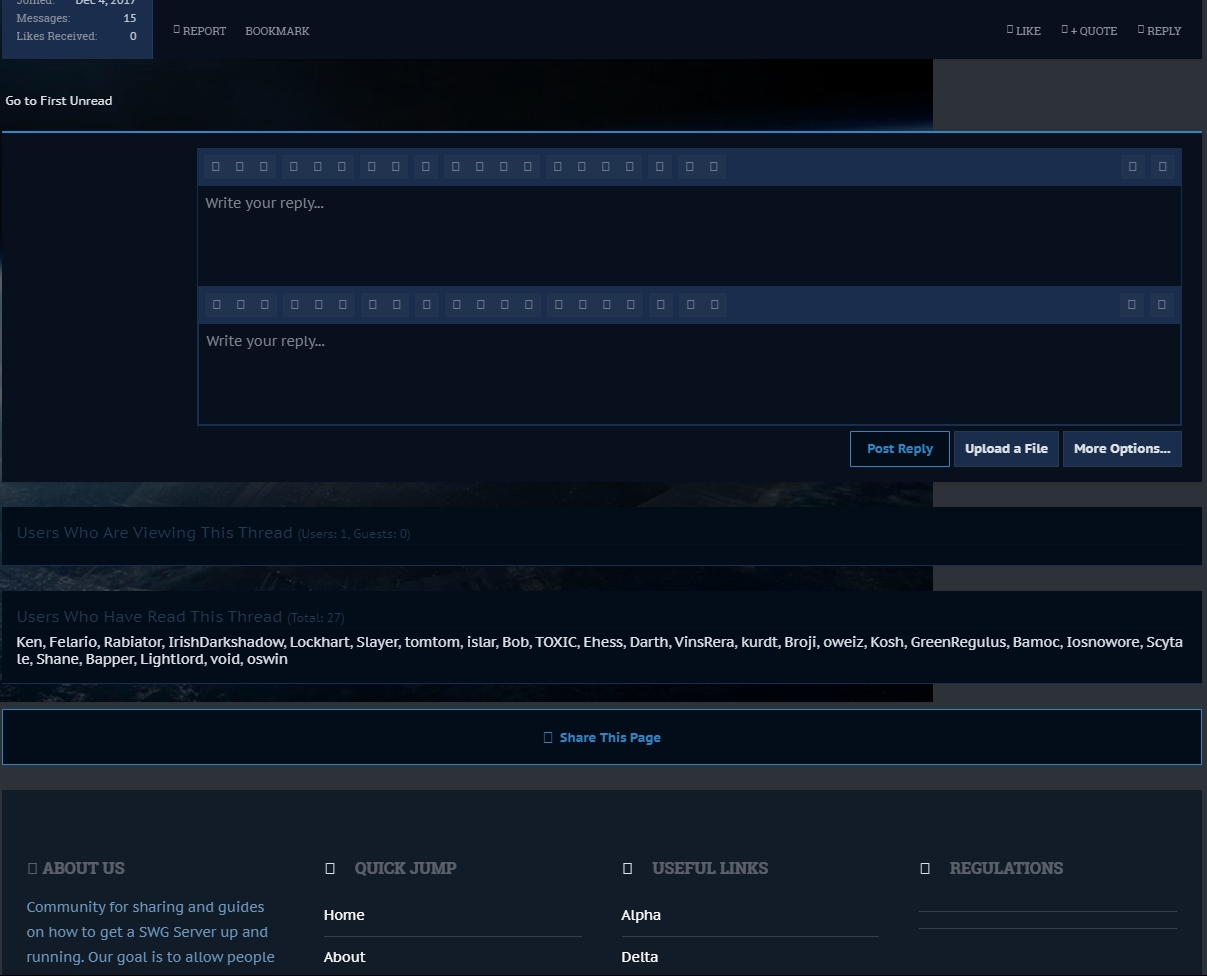Click Unlink in the upper editor toolbar
The image size is (1207, 976).
click(396, 167)
